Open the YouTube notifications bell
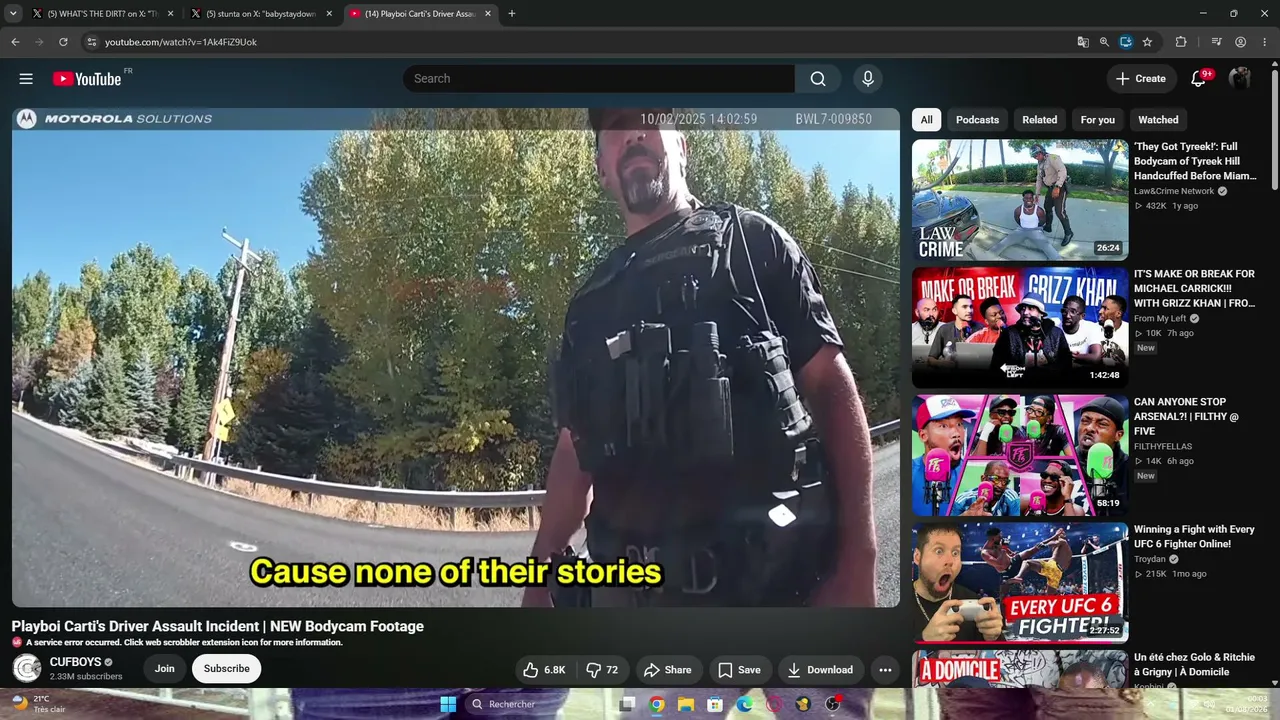The image size is (1280, 720). (x=1198, y=79)
